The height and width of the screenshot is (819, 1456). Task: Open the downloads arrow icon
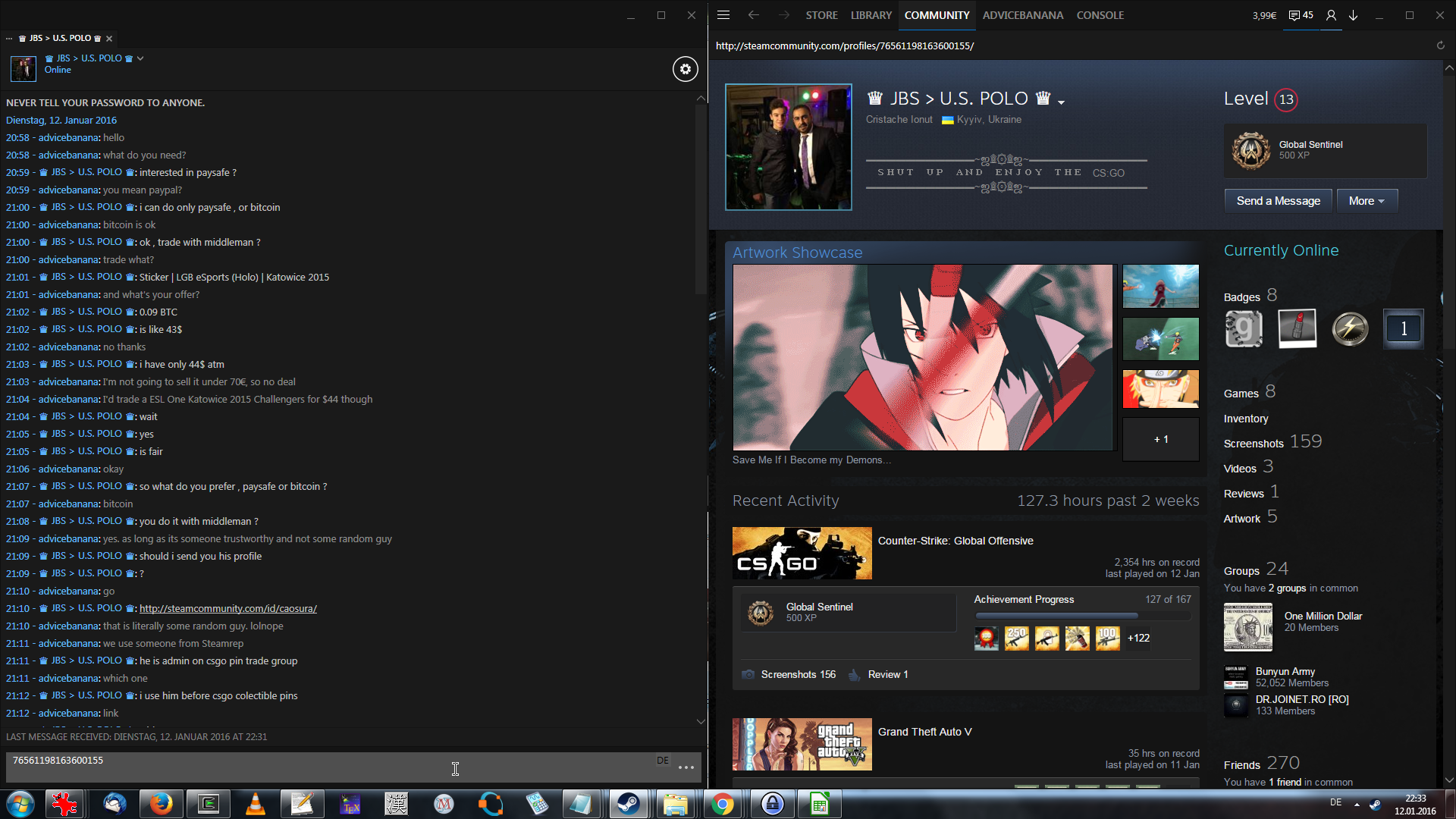(x=1353, y=15)
